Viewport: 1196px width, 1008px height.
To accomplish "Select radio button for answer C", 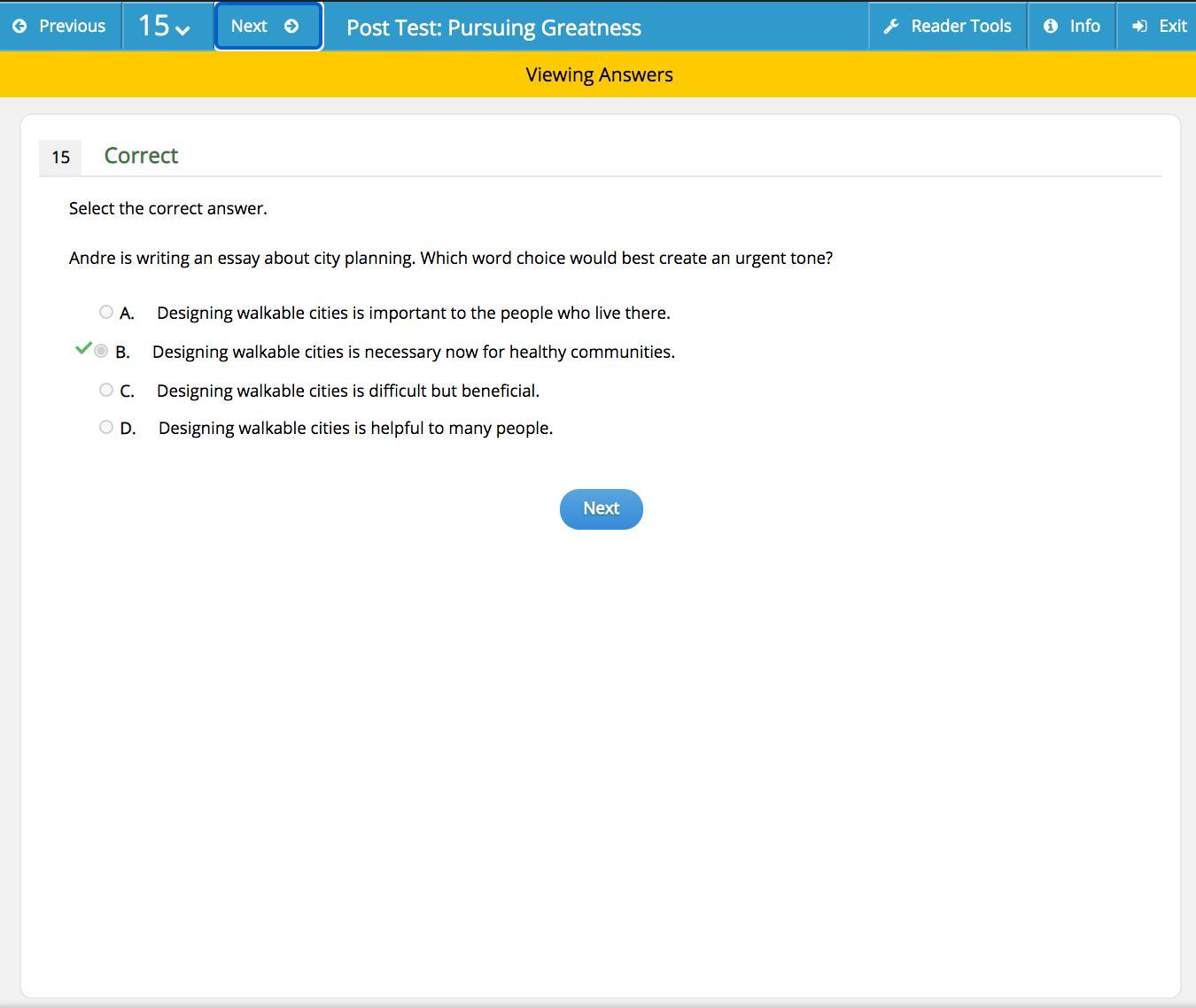I will coord(106,390).
